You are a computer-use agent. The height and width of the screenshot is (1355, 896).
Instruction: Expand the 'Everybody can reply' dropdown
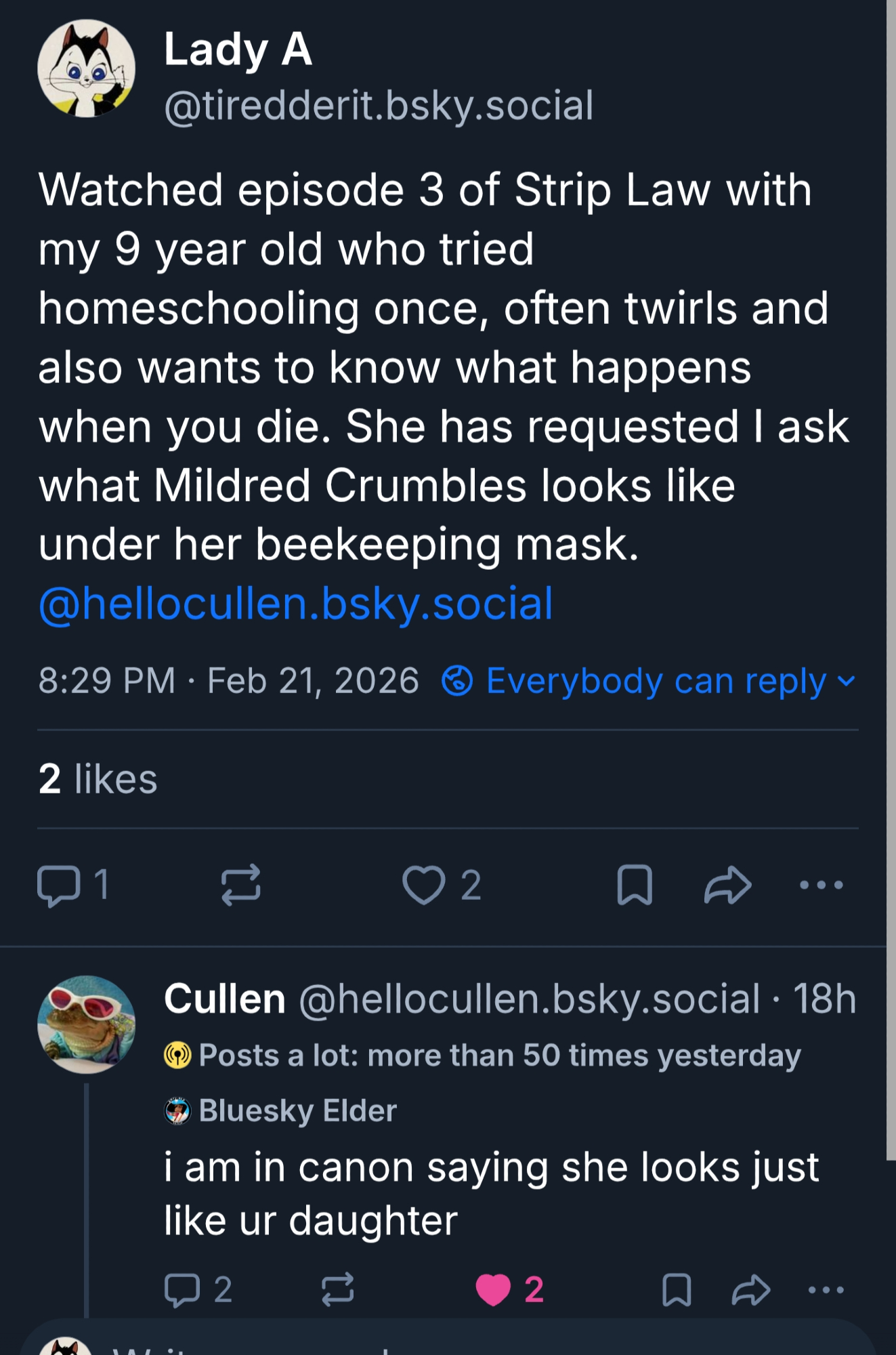[649, 681]
